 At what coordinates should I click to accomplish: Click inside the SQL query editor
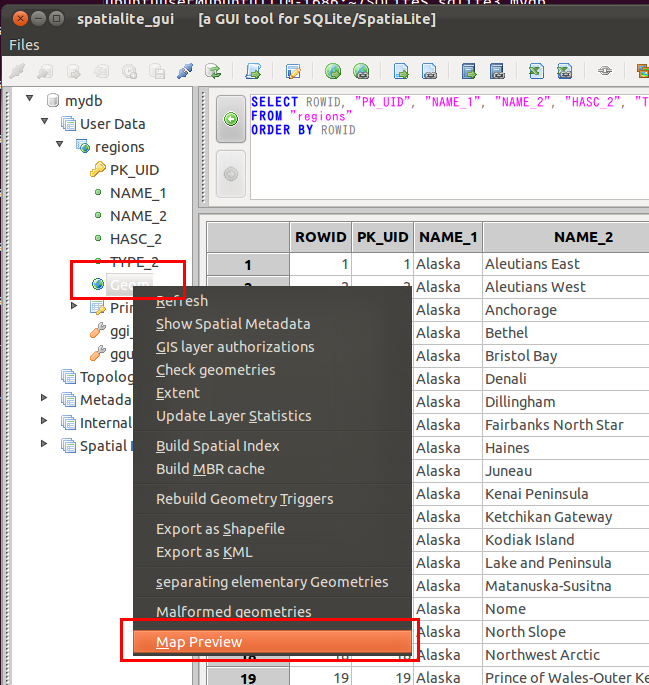click(449, 147)
